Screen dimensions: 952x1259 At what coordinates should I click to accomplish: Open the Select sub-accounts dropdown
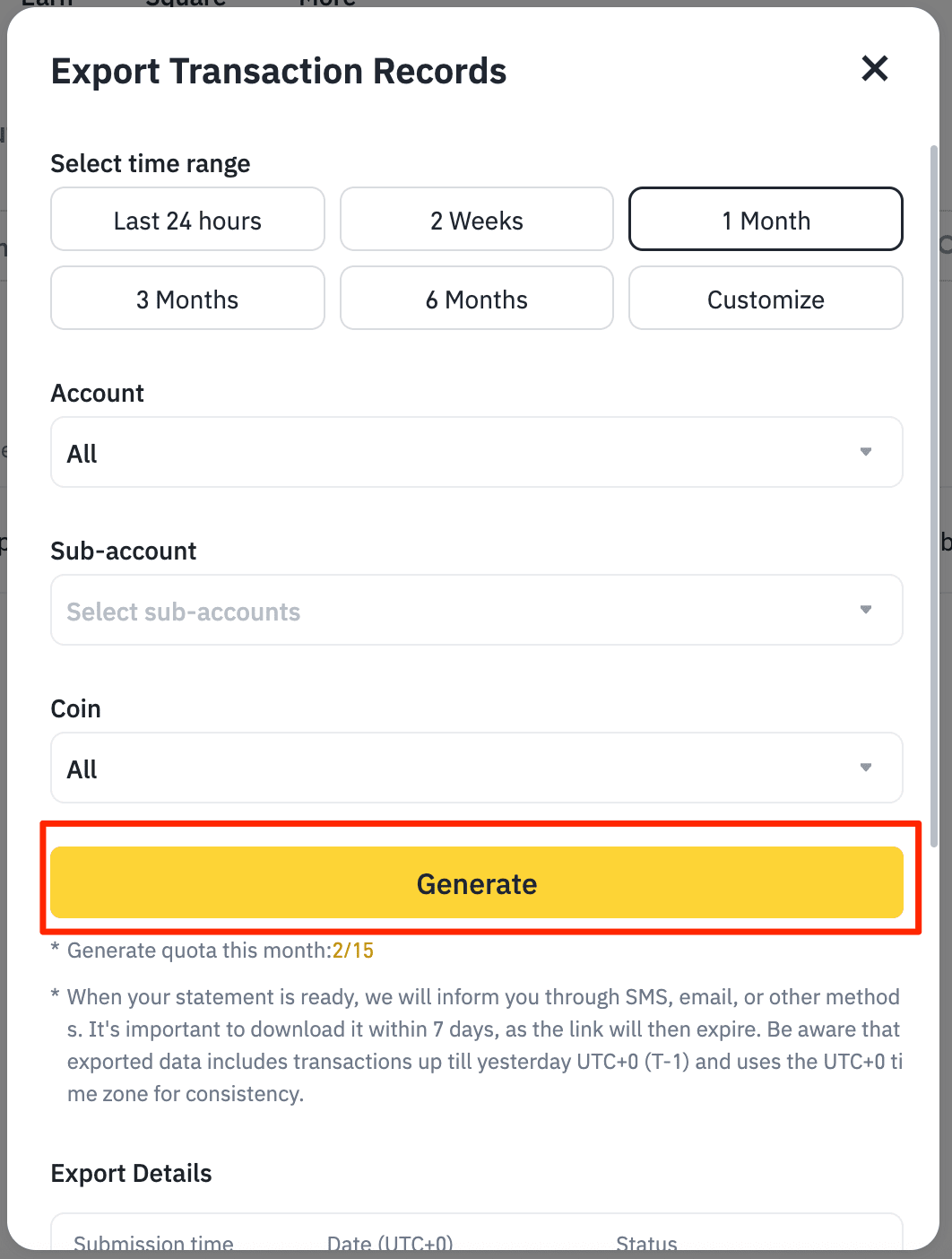point(477,610)
